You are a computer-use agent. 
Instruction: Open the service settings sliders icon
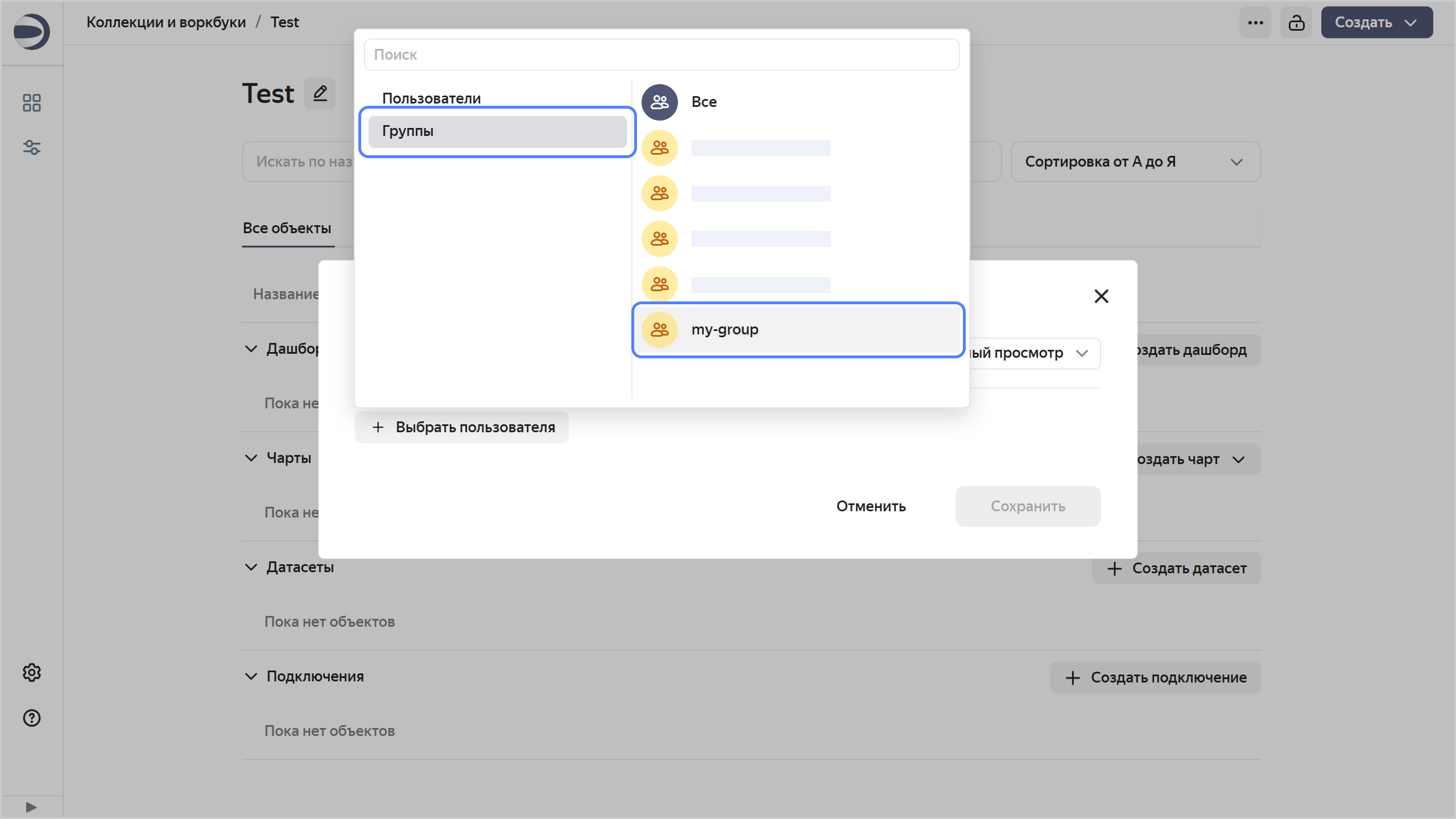point(31,148)
